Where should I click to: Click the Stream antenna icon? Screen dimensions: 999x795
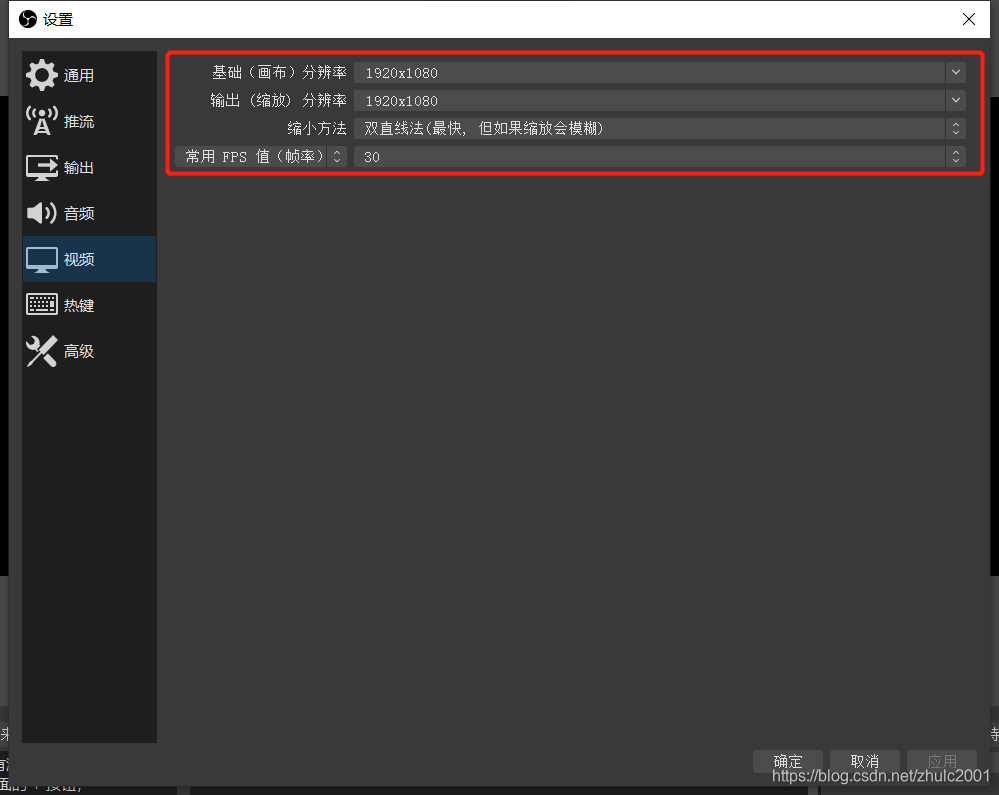[x=41, y=121]
